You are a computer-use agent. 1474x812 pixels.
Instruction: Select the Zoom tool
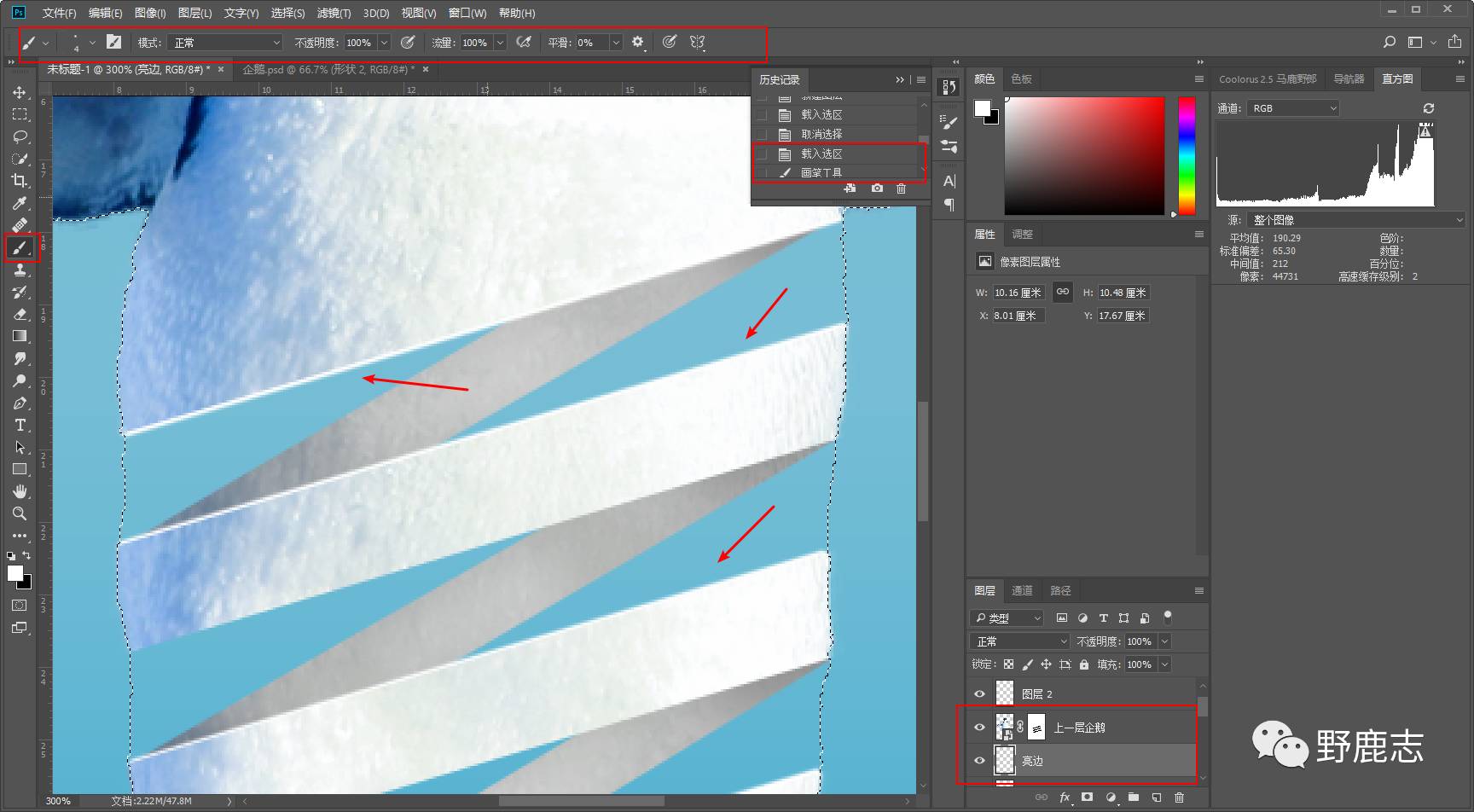click(x=20, y=513)
